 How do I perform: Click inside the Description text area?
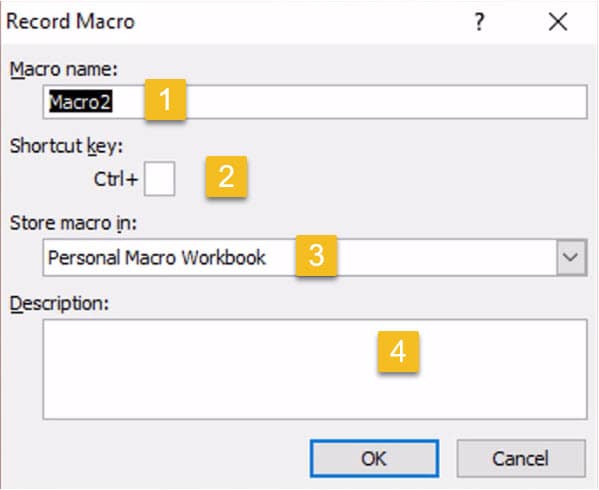point(315,369)
